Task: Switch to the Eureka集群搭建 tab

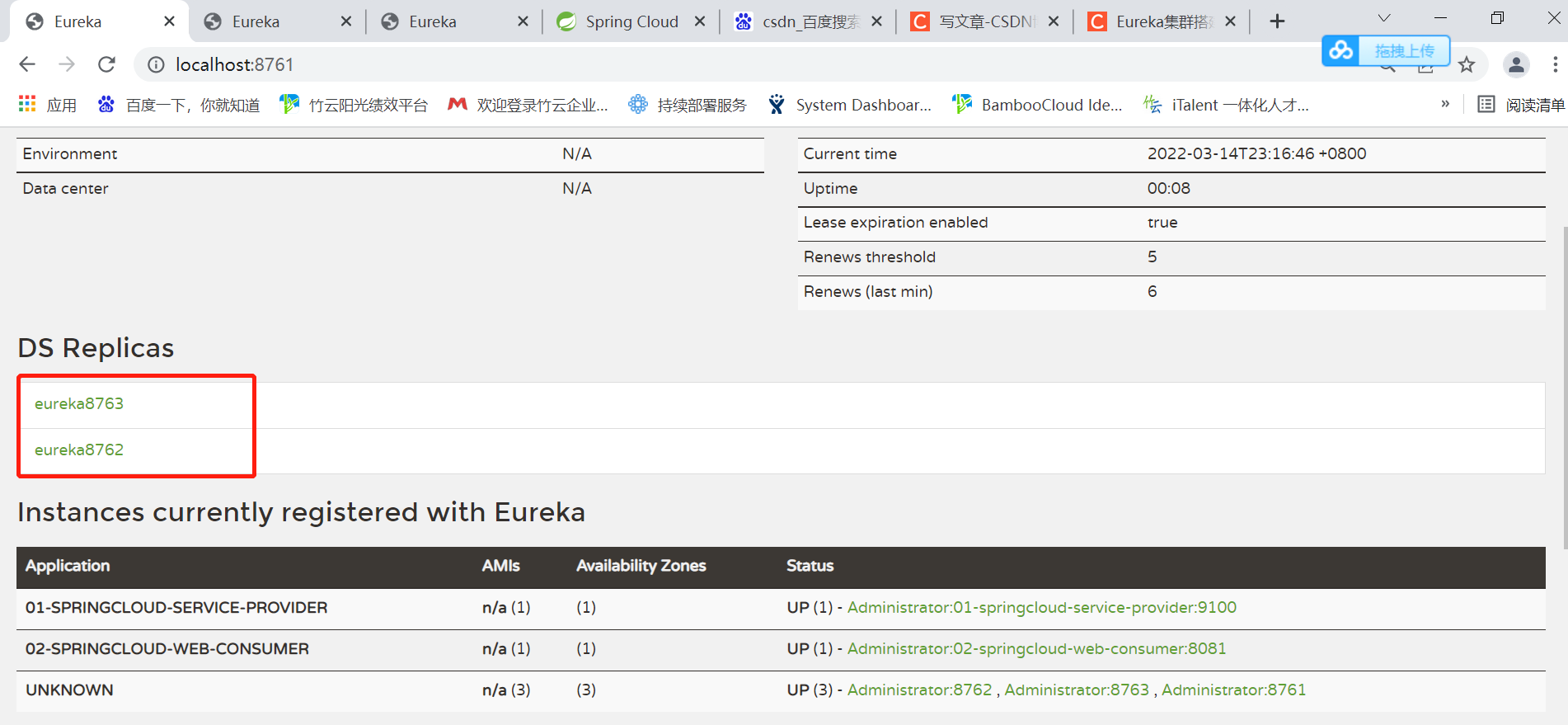Action: (x=1162, y=21)
